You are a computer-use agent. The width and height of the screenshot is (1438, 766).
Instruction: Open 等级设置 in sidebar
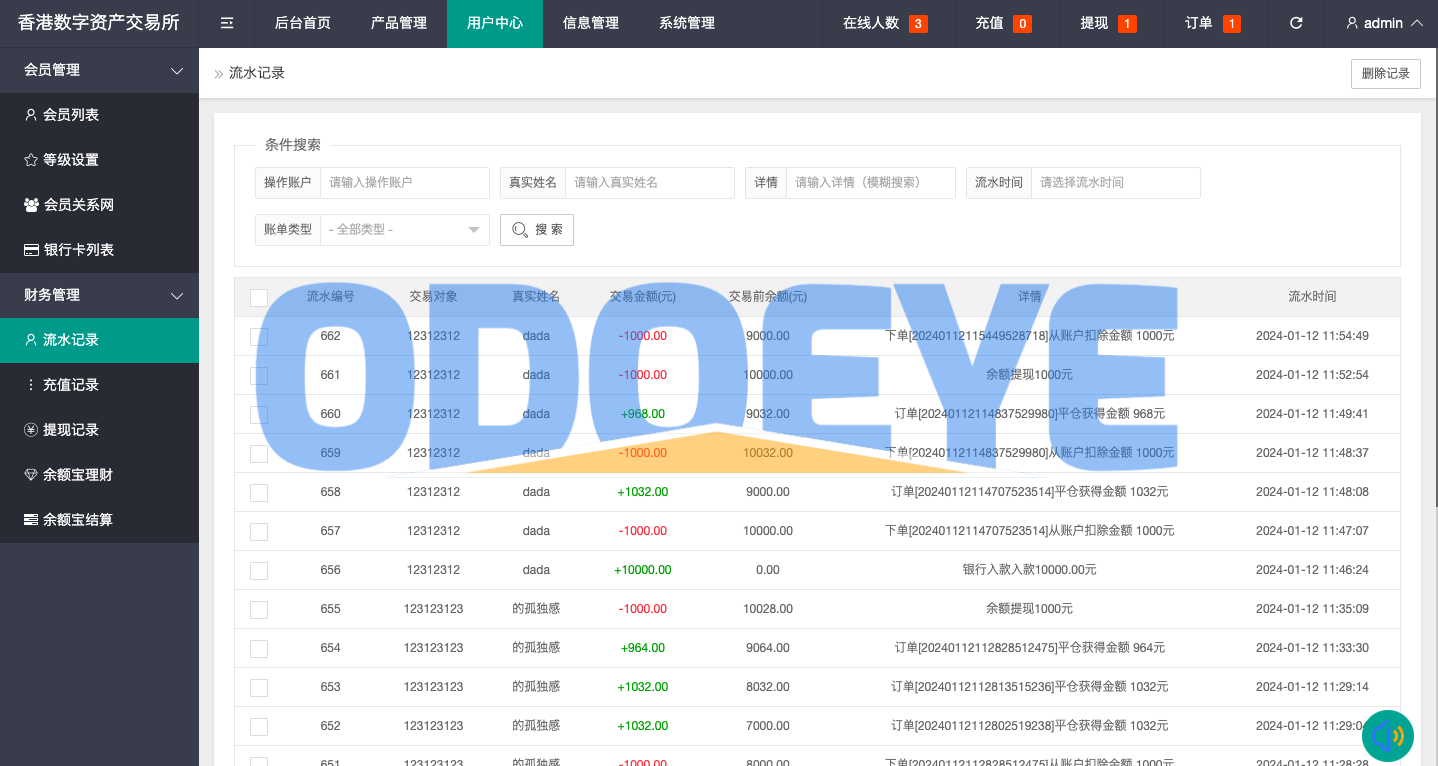tap(99, 160)
